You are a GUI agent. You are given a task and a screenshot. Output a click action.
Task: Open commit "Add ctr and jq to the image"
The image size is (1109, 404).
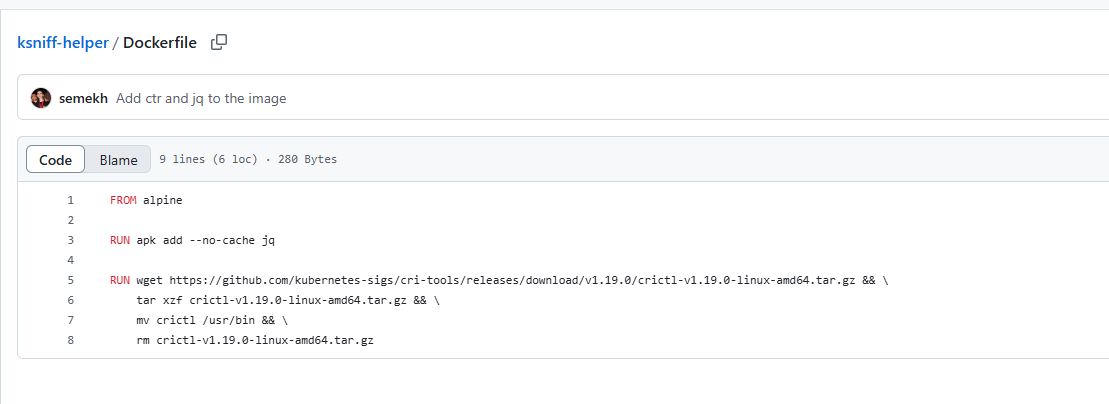pyautogui.click(x=201, y=98)
